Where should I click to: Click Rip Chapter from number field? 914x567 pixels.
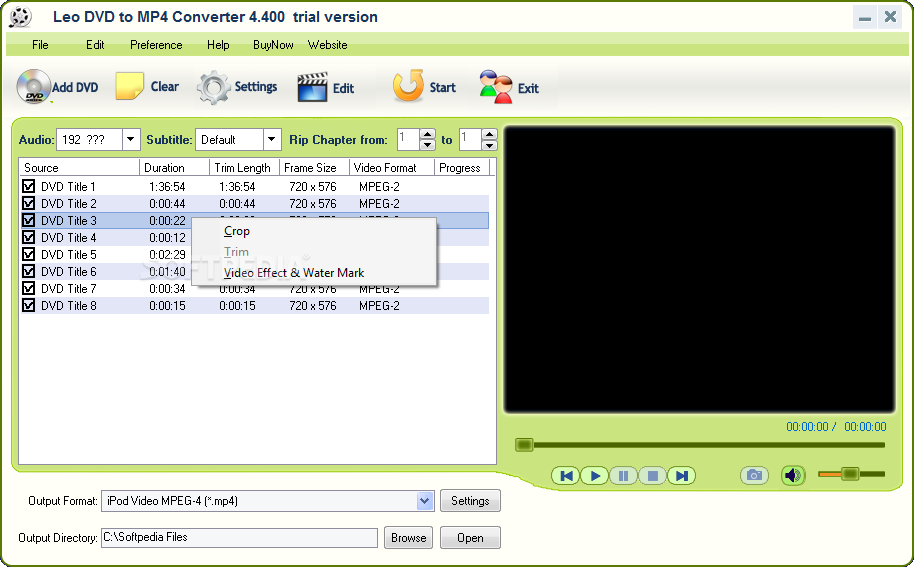click(x=409, y=139)
